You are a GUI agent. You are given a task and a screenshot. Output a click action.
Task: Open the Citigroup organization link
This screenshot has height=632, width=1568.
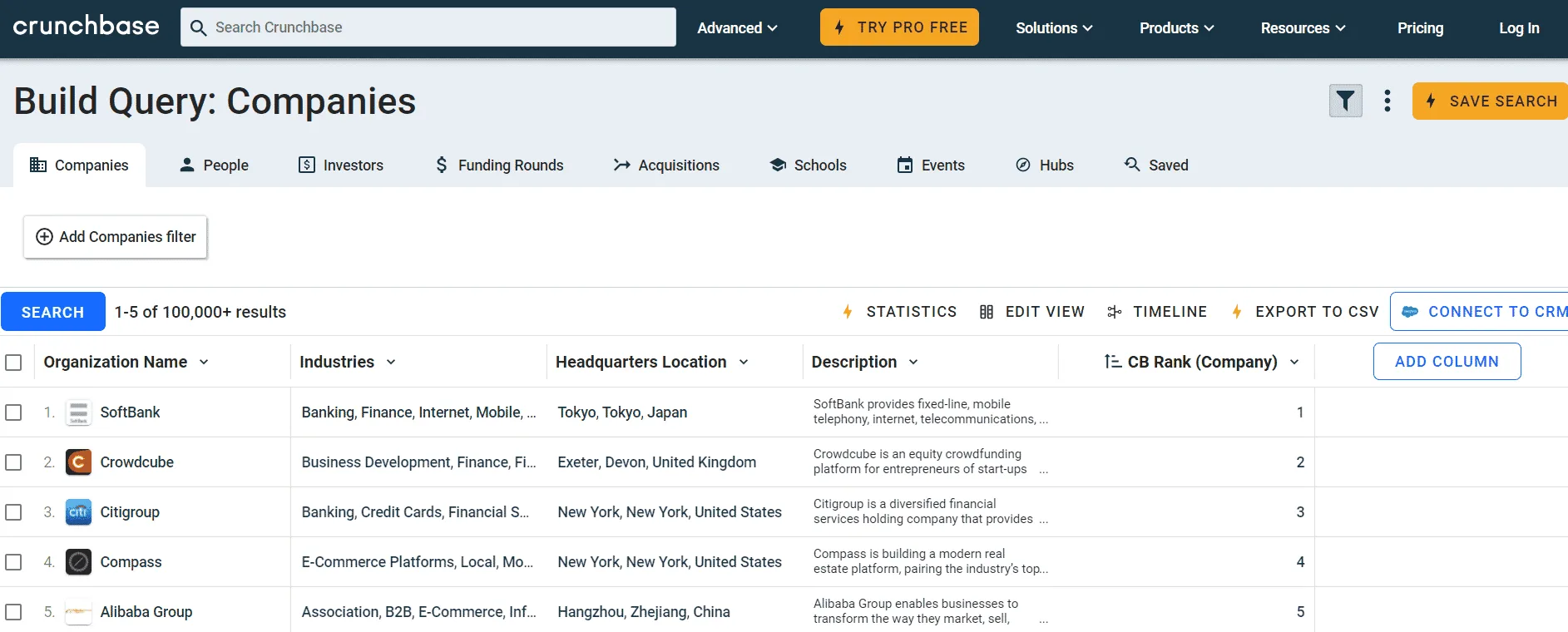click(130, 512)
